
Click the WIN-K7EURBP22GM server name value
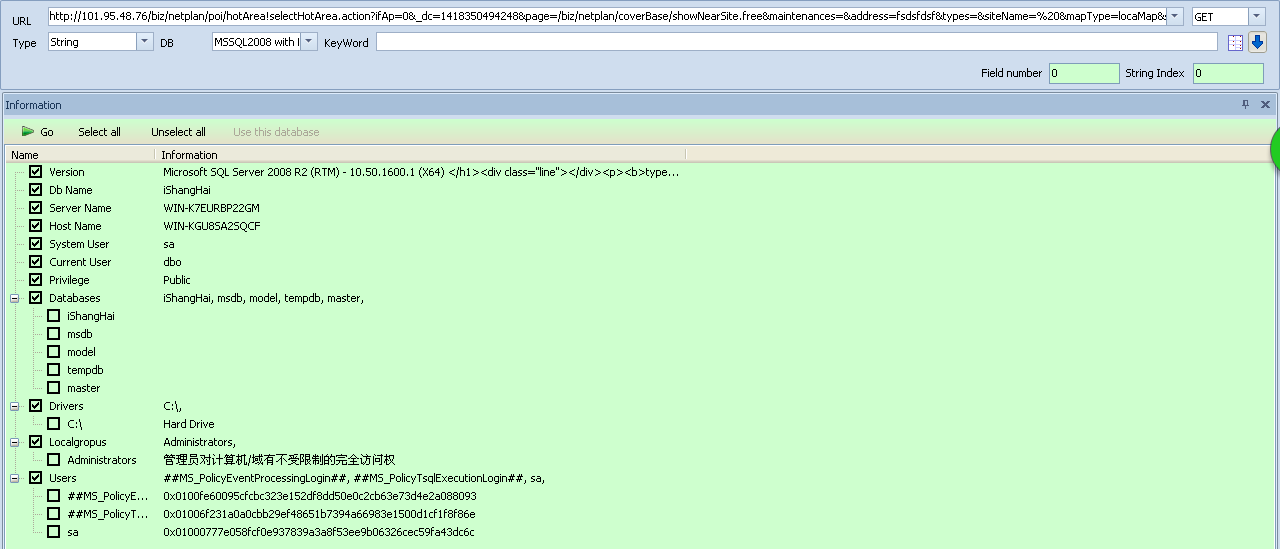pos(211,208)
